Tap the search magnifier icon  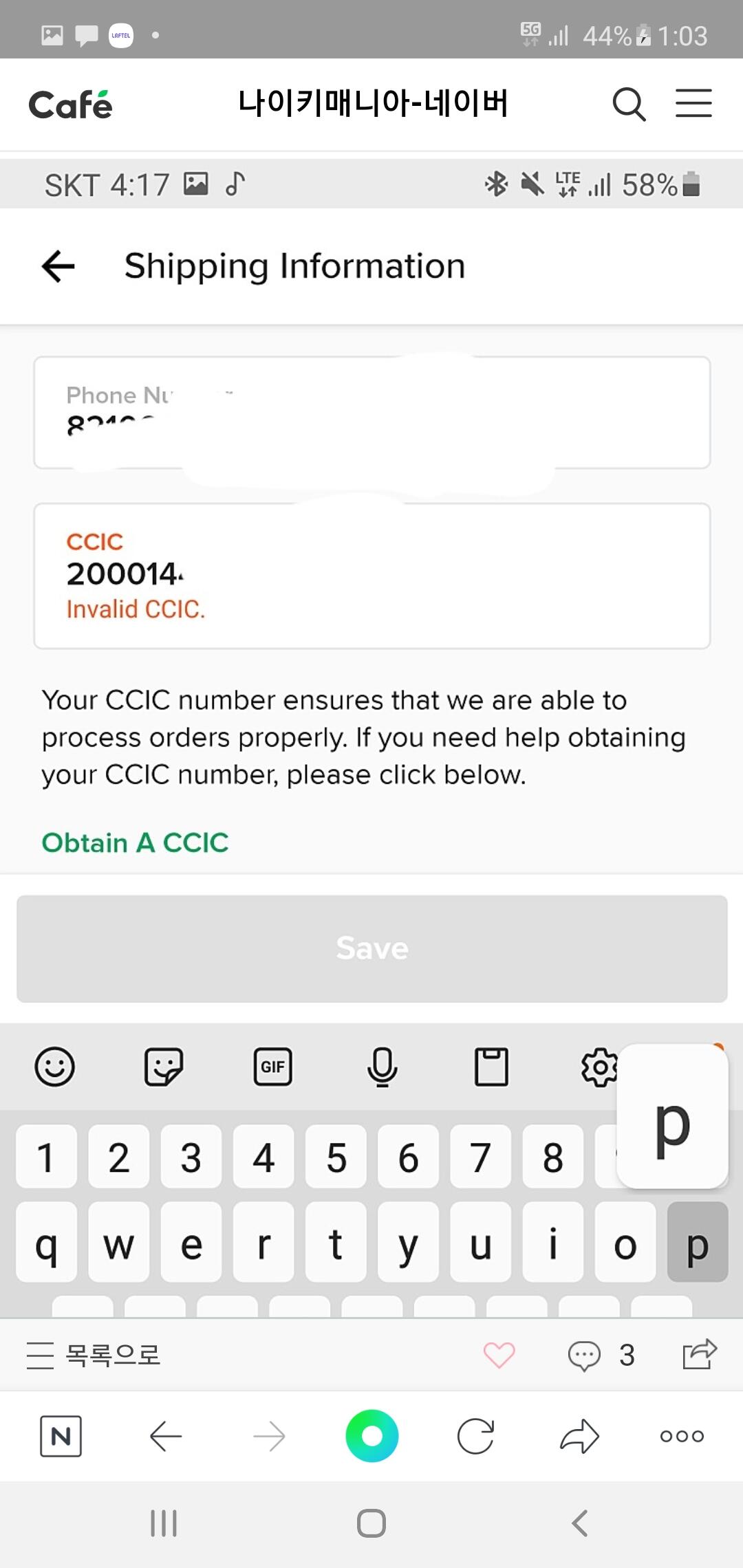(x=629, y=105)
